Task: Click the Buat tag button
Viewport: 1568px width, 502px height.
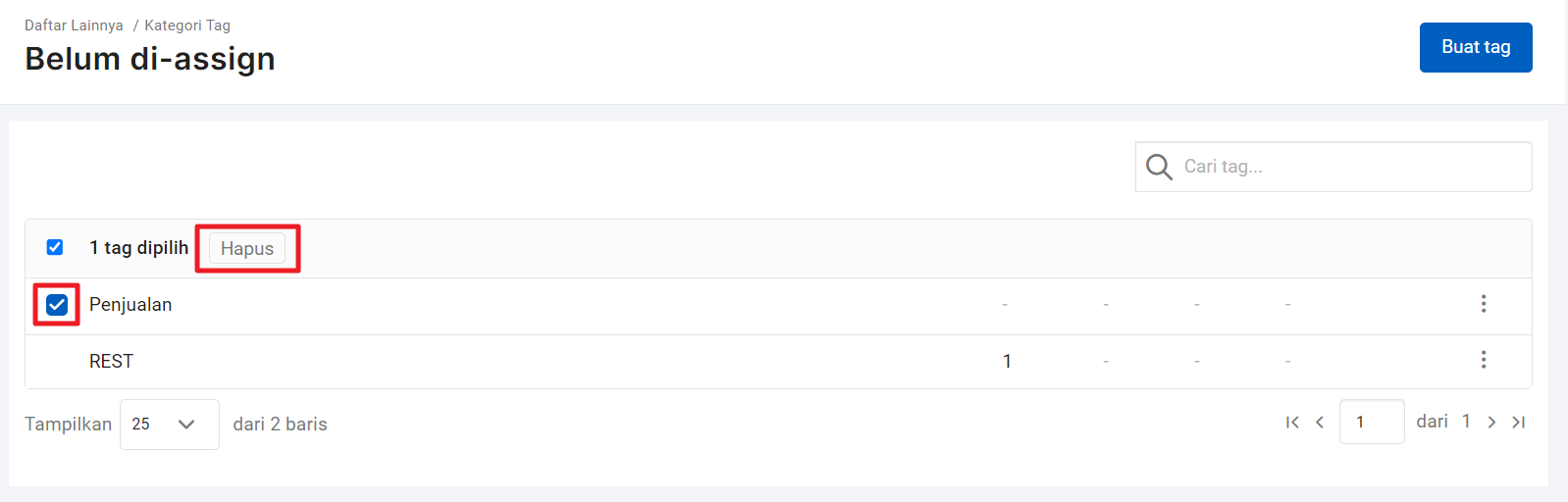Action: coord(1476,47)
